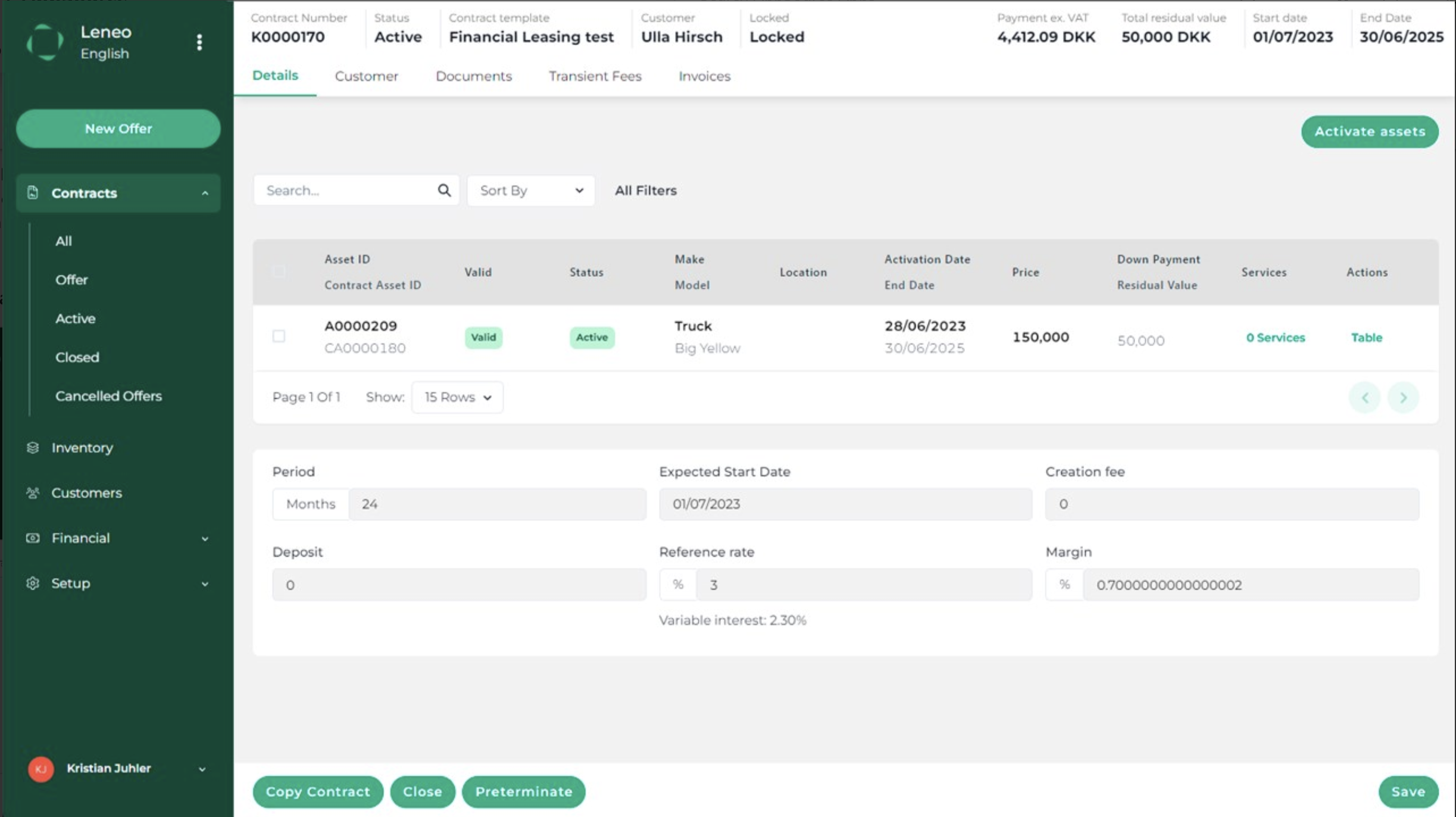Open the Kristian Juhler user dropdown
Viewport: 1456px width, 817px height.
coord(202,769)
